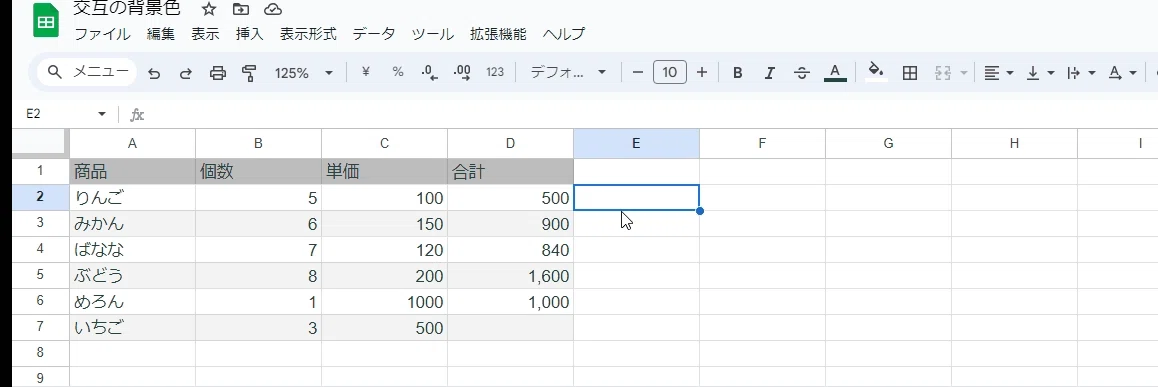Open the 挿入 menu
Viewport: 1158px width, 387px height.
coord(250,34)
